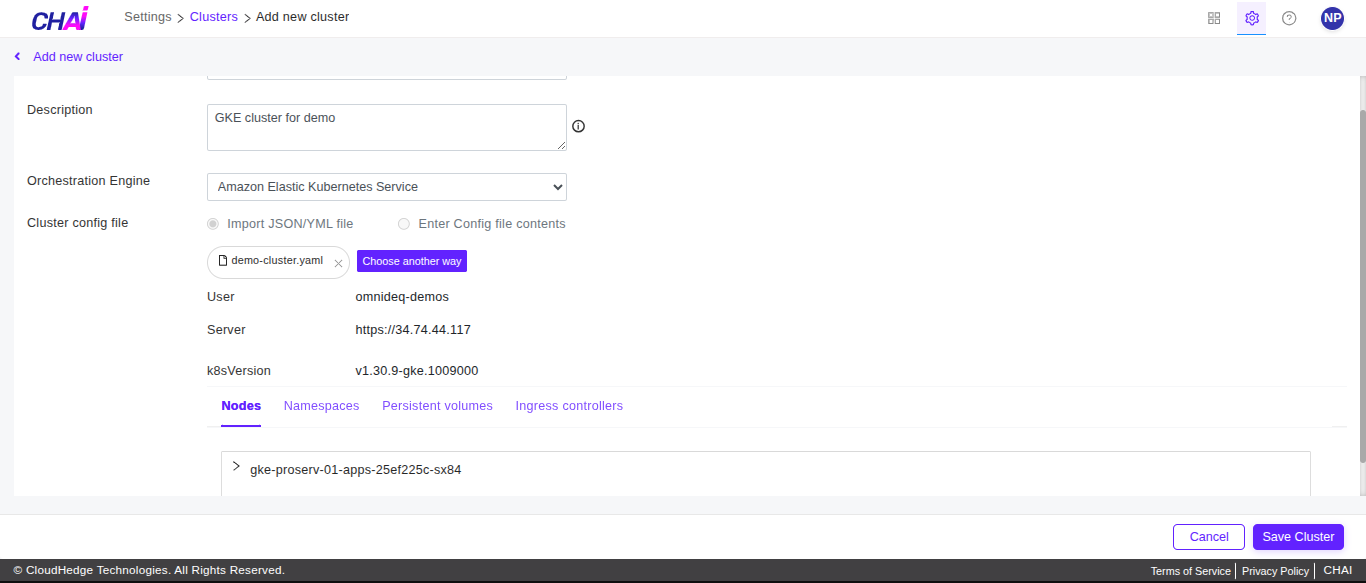Switch to the Persistent volumes tab

coord(437,406)
